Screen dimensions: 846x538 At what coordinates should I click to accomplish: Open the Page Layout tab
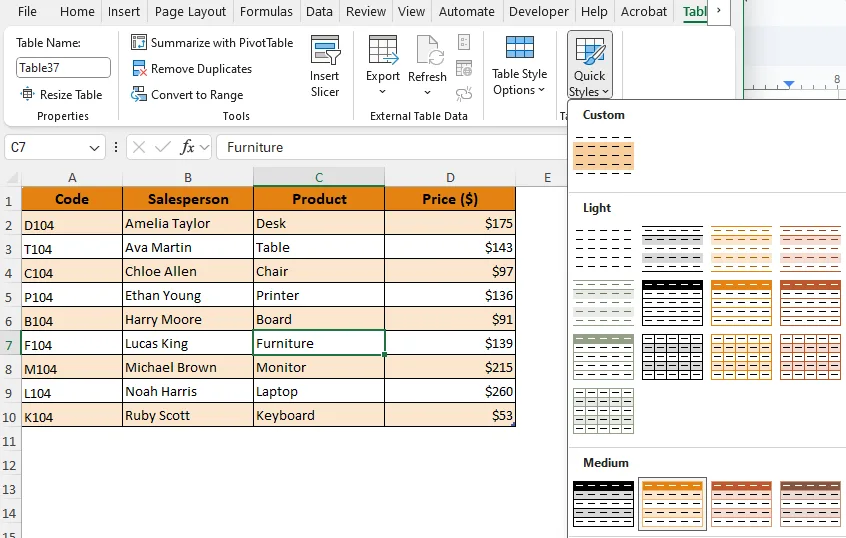pos(190,11)
